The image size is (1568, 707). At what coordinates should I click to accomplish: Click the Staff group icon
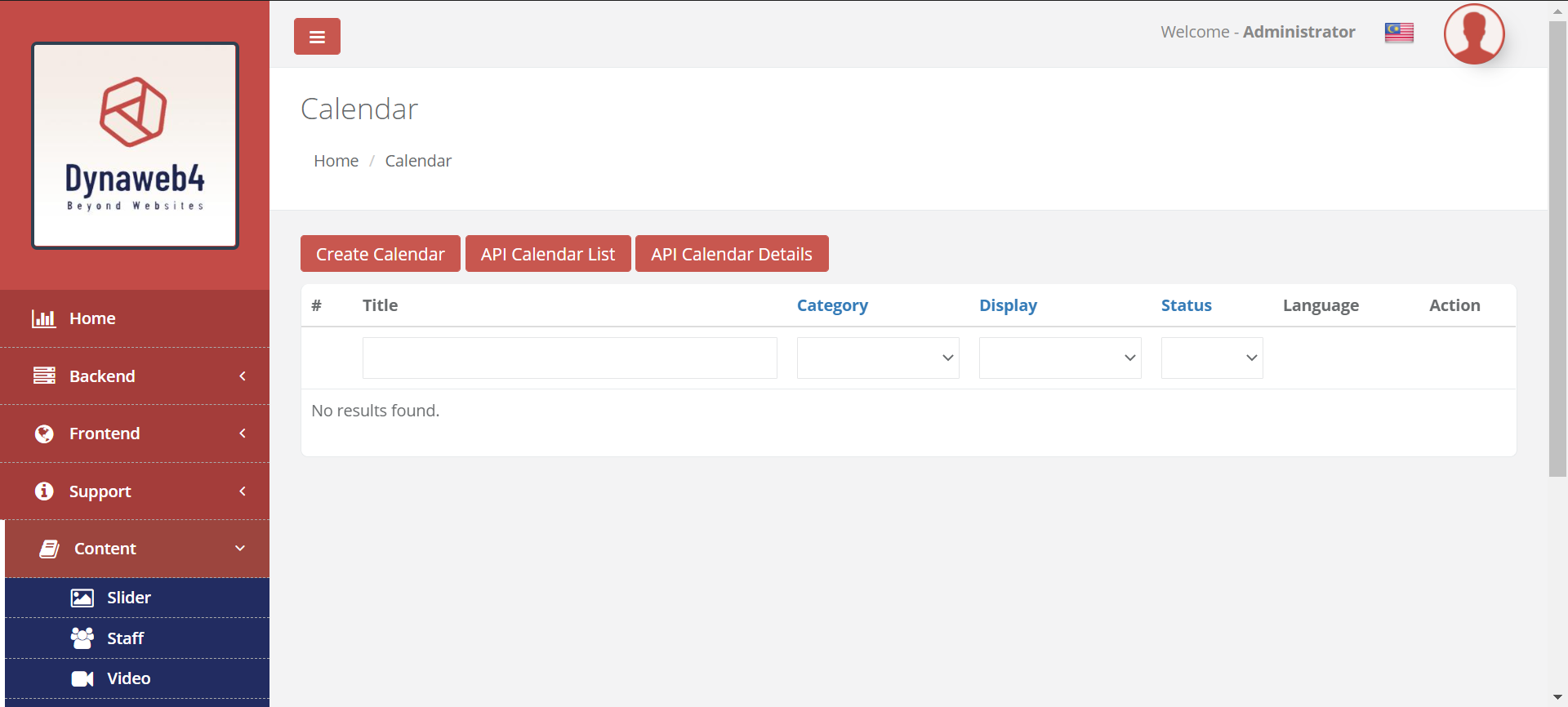[x=82, y=638]
